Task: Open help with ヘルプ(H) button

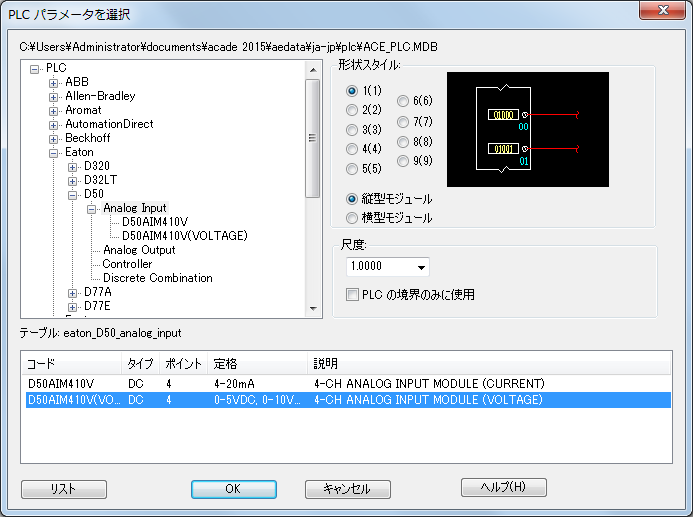Action: click(504, 487)
